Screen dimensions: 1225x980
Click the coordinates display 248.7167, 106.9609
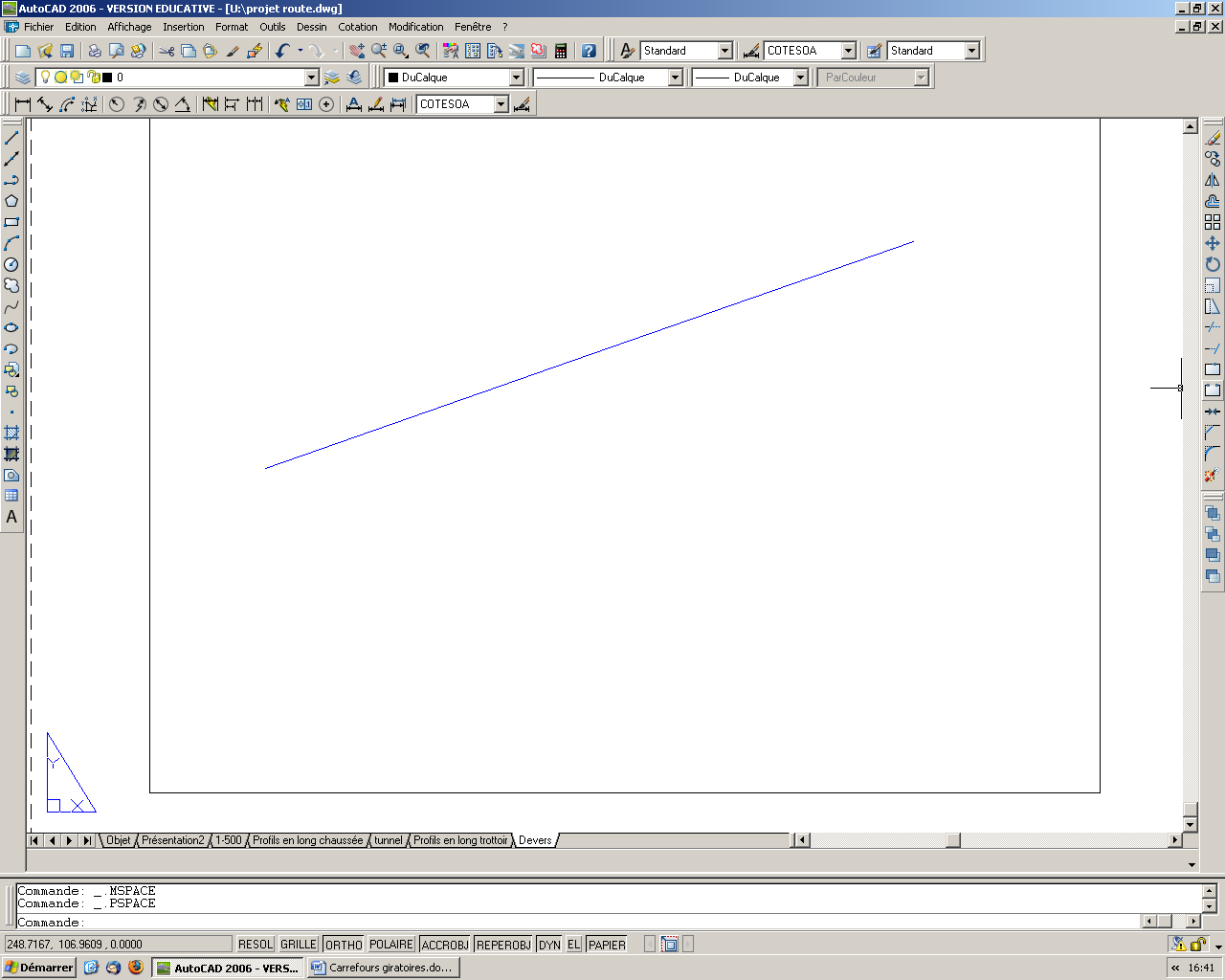click(x=118, y=945)
